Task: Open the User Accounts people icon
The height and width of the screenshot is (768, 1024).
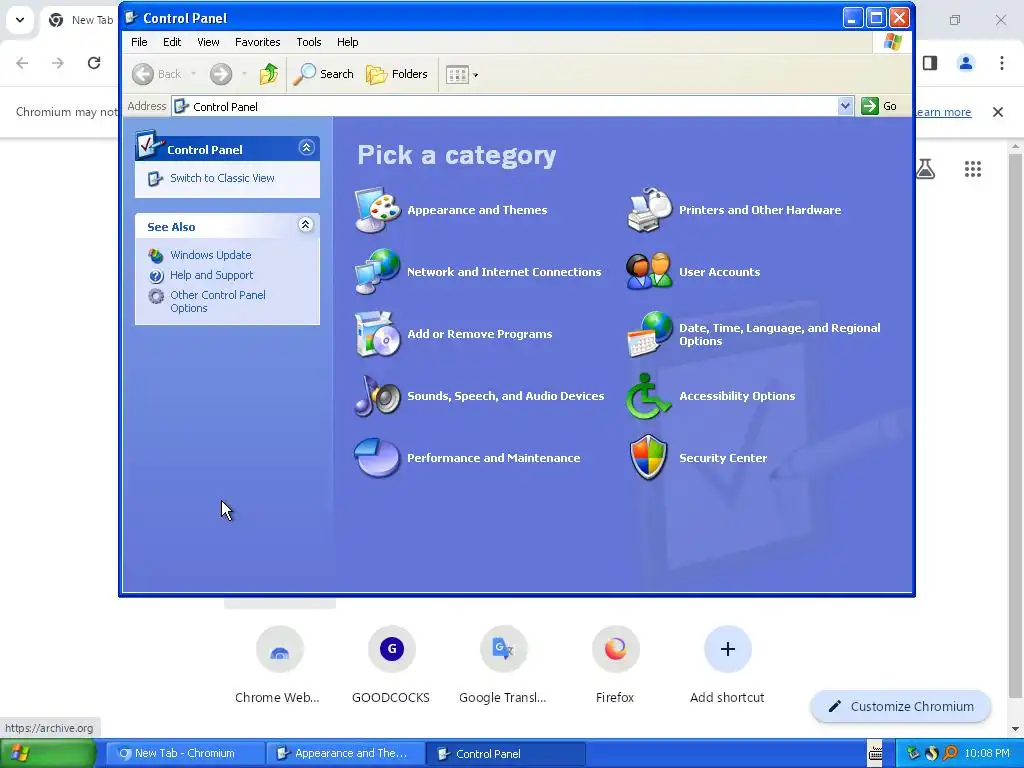Action: (x=649, y=272)
